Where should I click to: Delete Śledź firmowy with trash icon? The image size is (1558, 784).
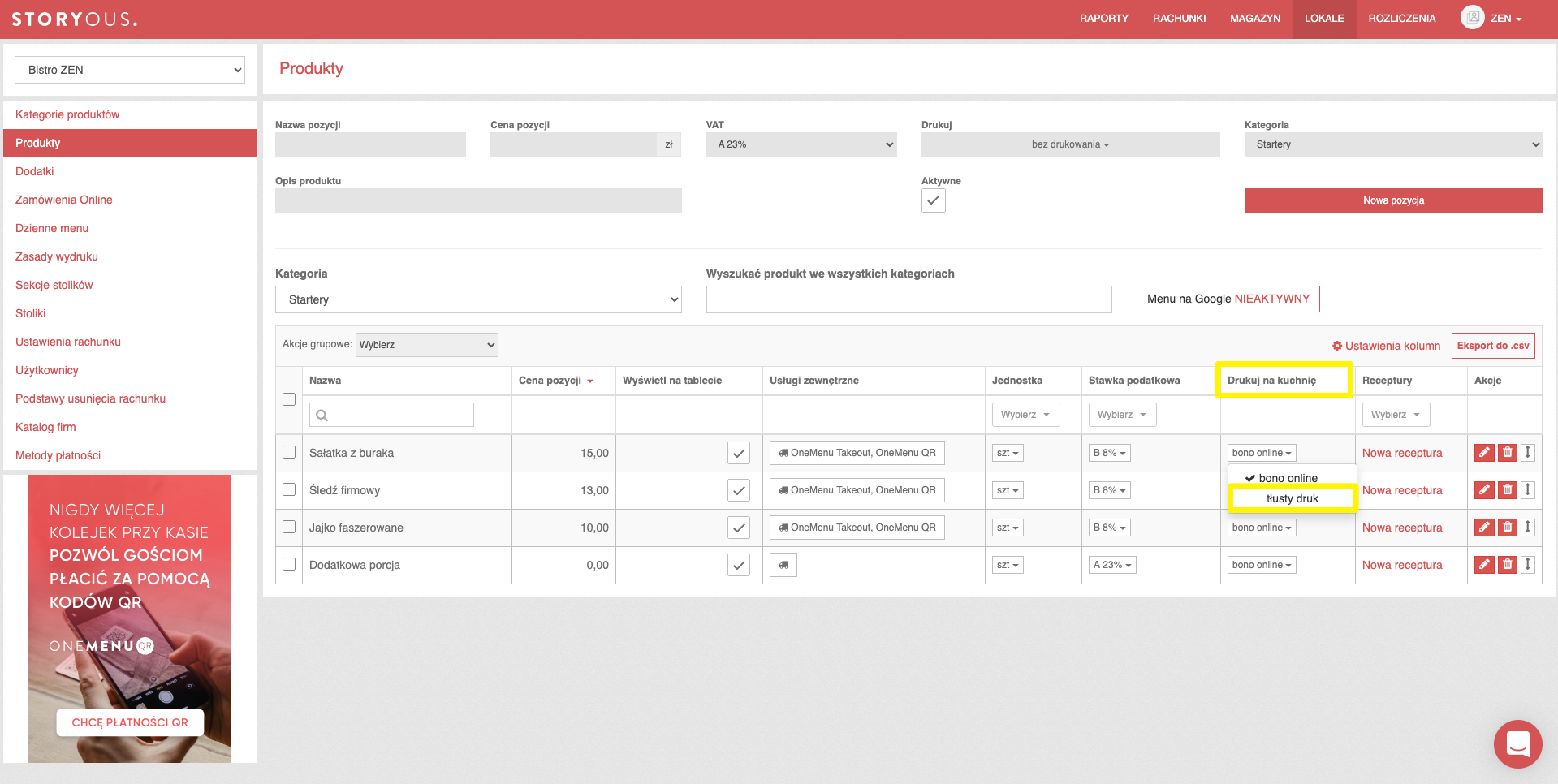point(1507,490)
